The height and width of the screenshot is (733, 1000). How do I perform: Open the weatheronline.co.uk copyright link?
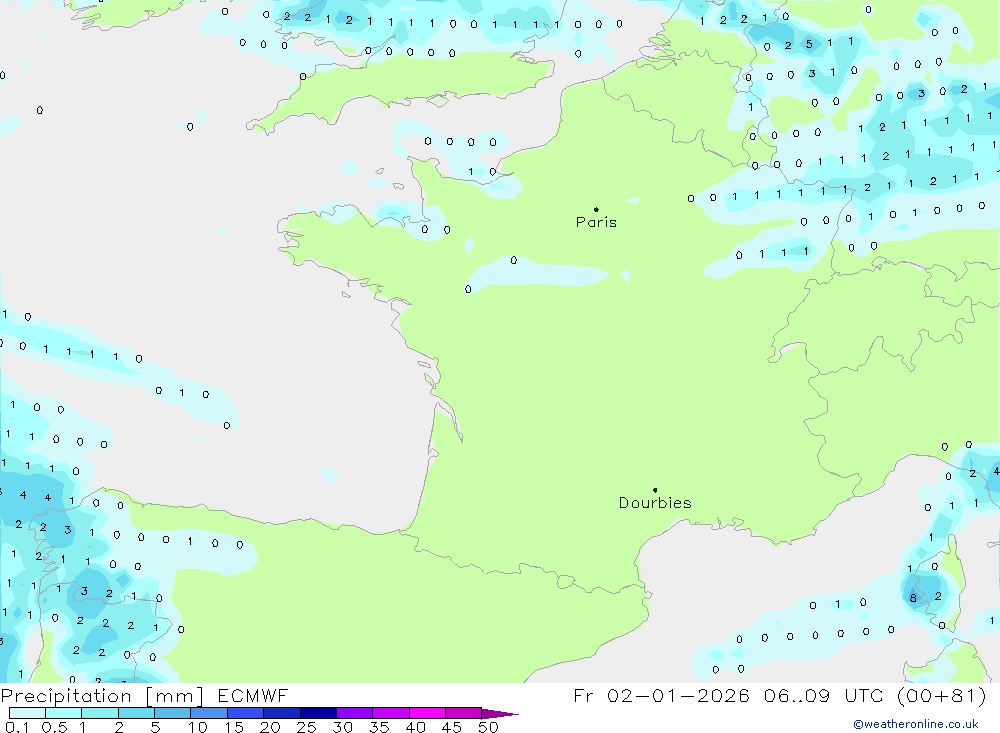[916, 724]
